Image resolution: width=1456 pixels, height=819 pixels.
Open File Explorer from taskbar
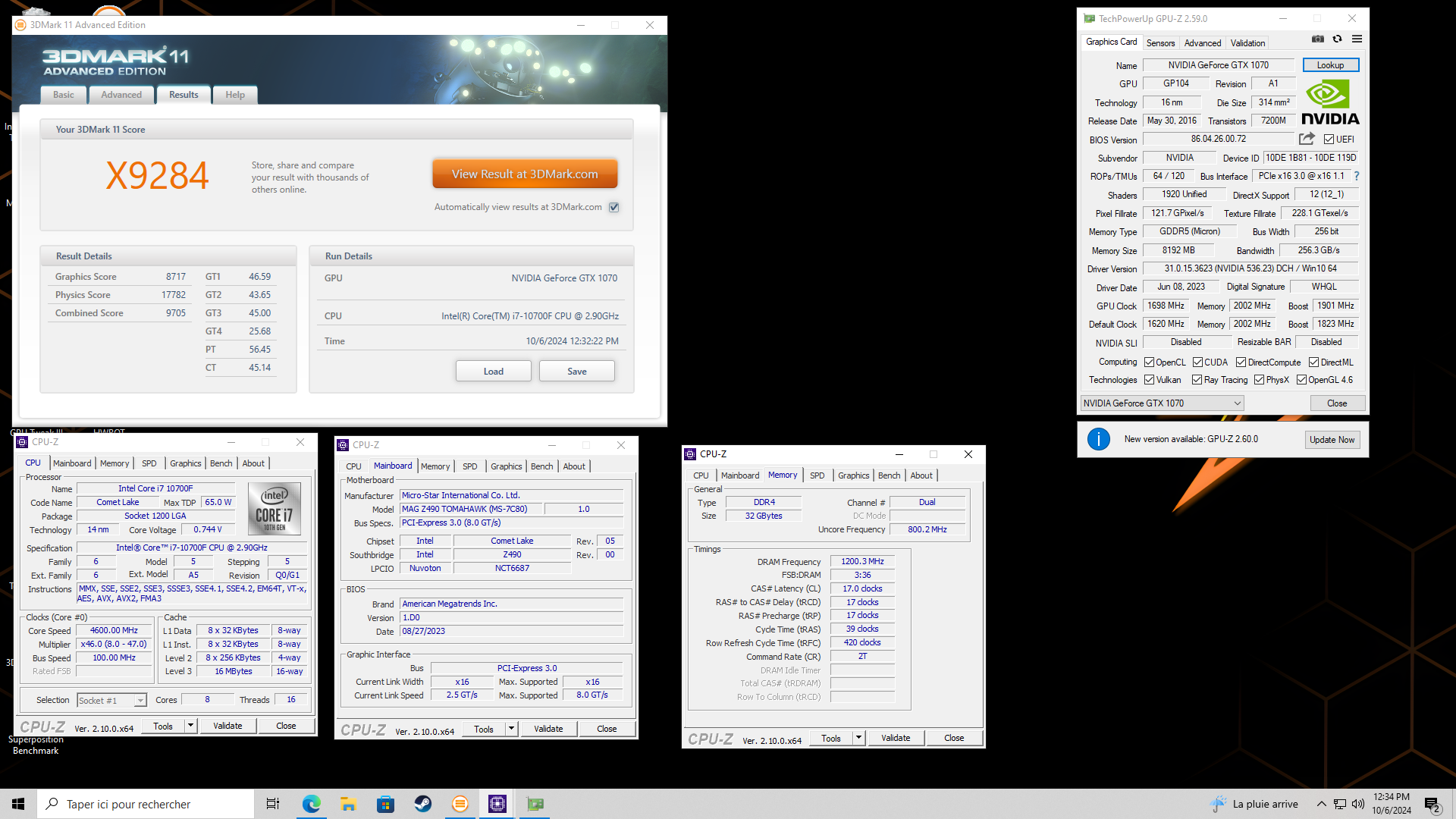[348, 804]
